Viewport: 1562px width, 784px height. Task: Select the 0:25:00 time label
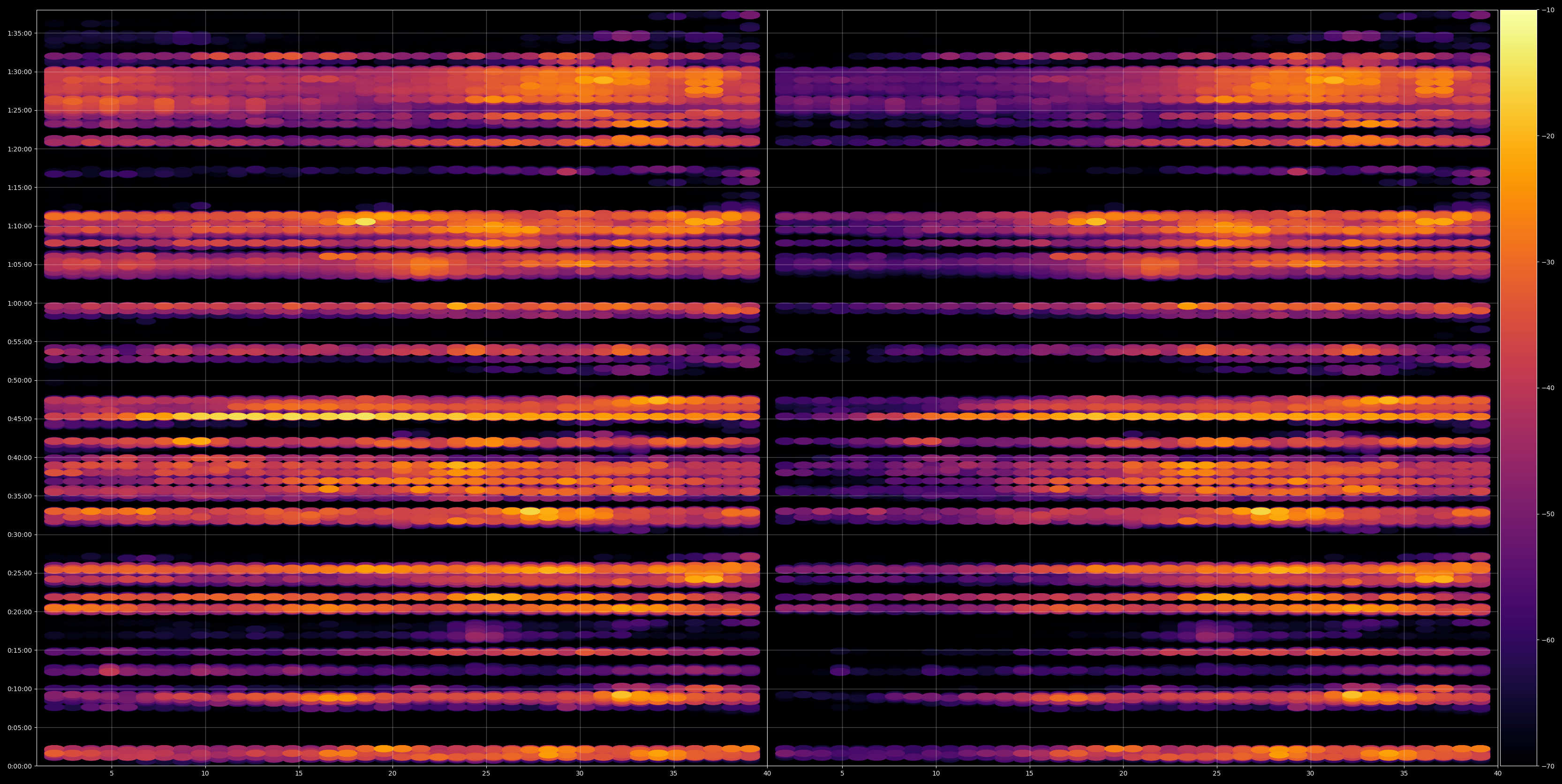pyautogui.click(x=19, y=573)
